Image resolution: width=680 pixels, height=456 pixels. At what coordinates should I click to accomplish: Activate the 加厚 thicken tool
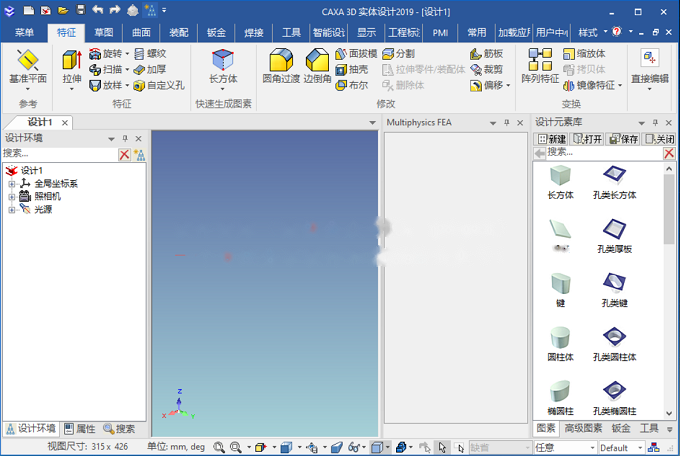coord(150,69)
